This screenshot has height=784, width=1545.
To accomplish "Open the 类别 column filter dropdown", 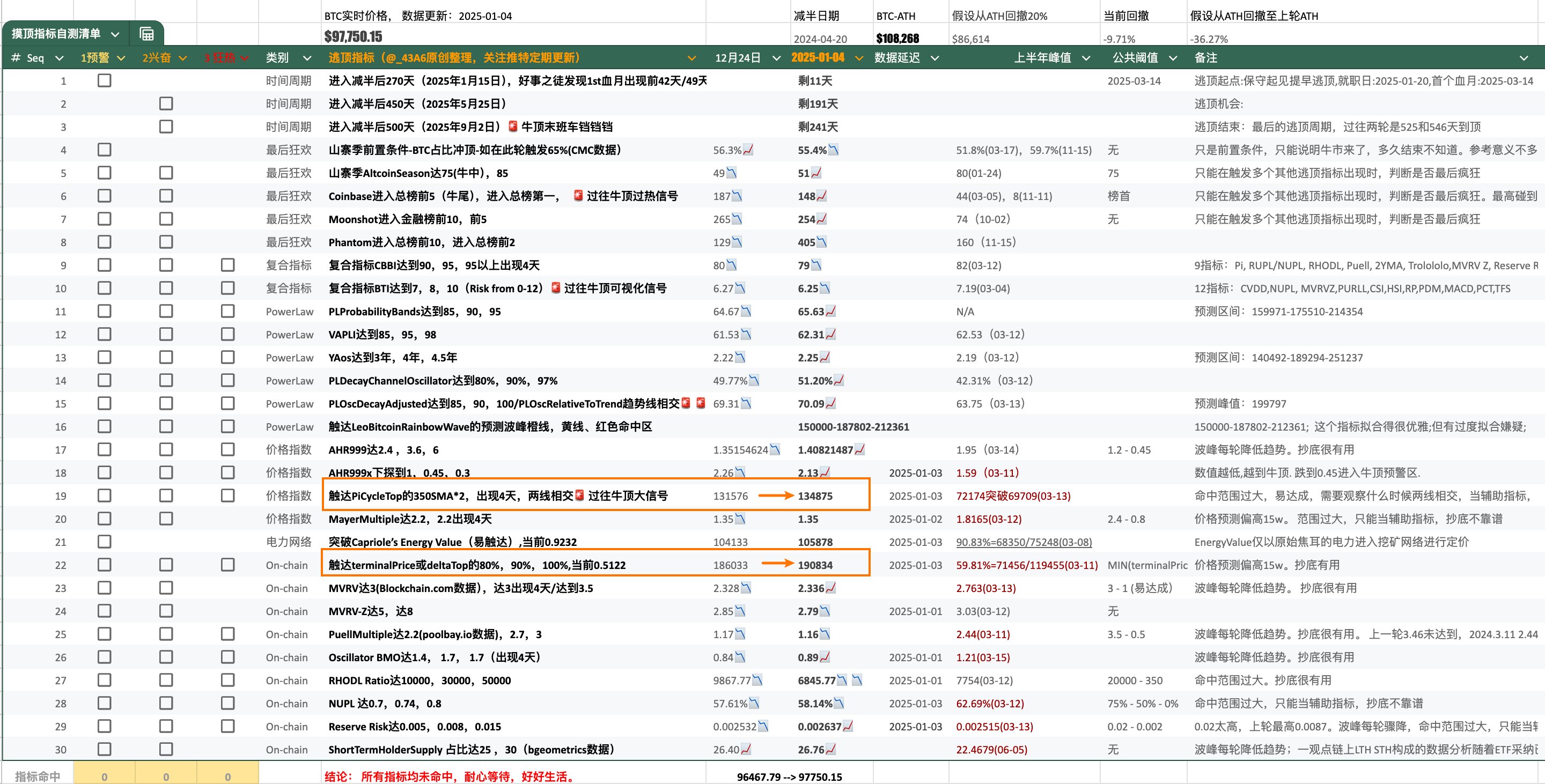I will pos(307,58).
